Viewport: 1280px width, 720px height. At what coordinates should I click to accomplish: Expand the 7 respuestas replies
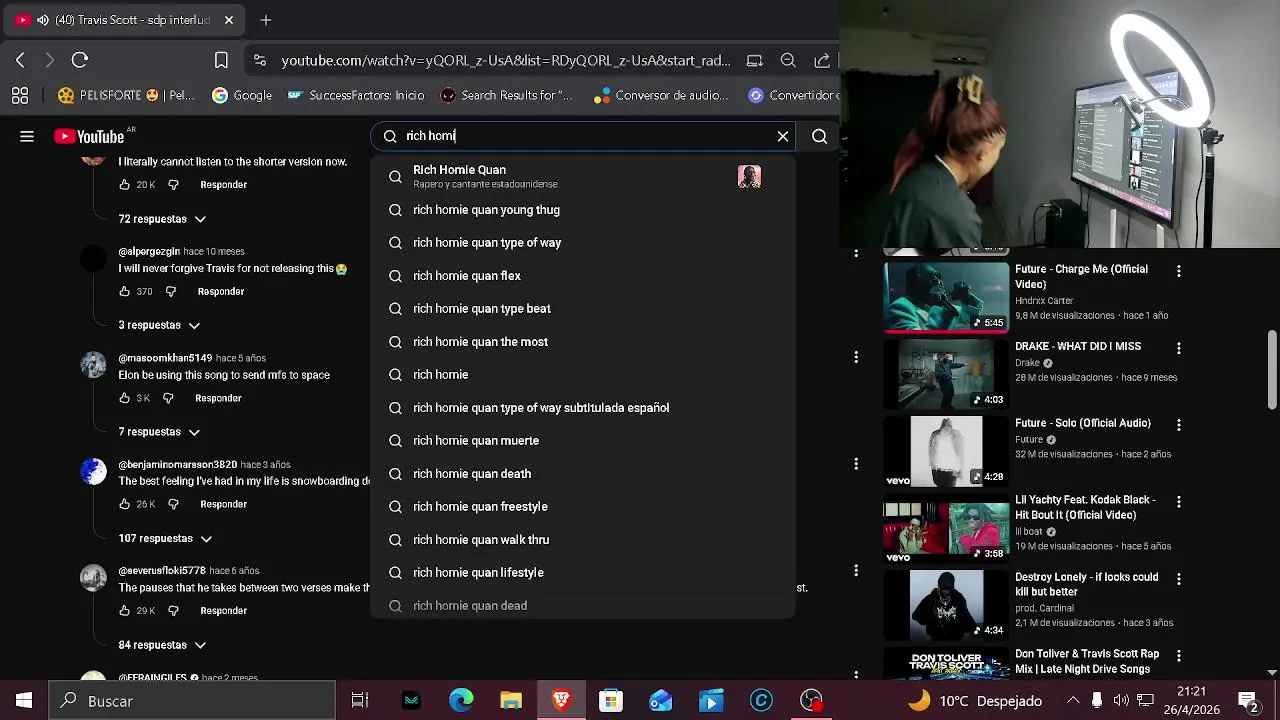pos(159,432)
